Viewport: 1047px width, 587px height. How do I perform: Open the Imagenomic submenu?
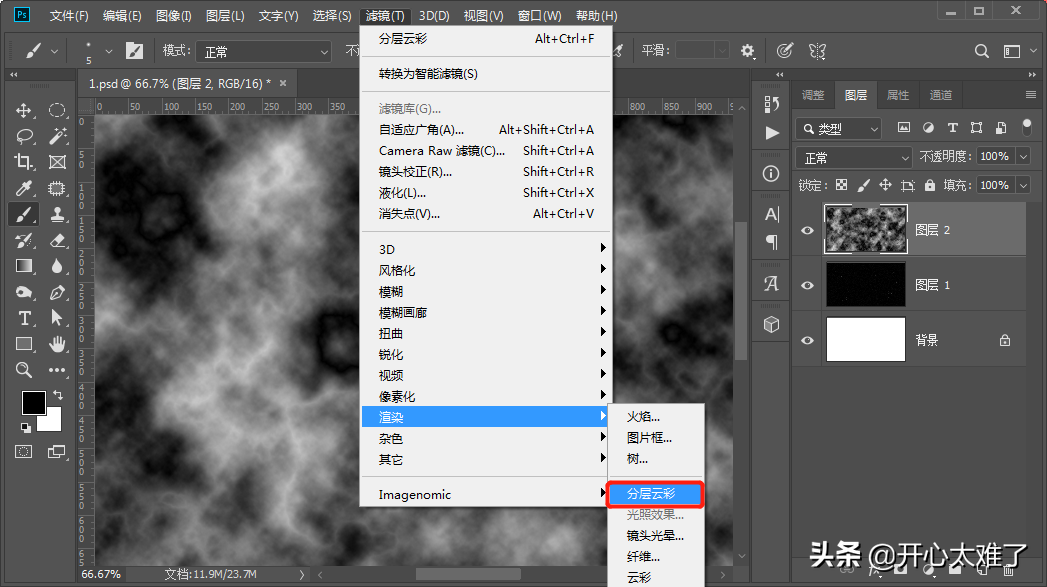tap(485, 494)
